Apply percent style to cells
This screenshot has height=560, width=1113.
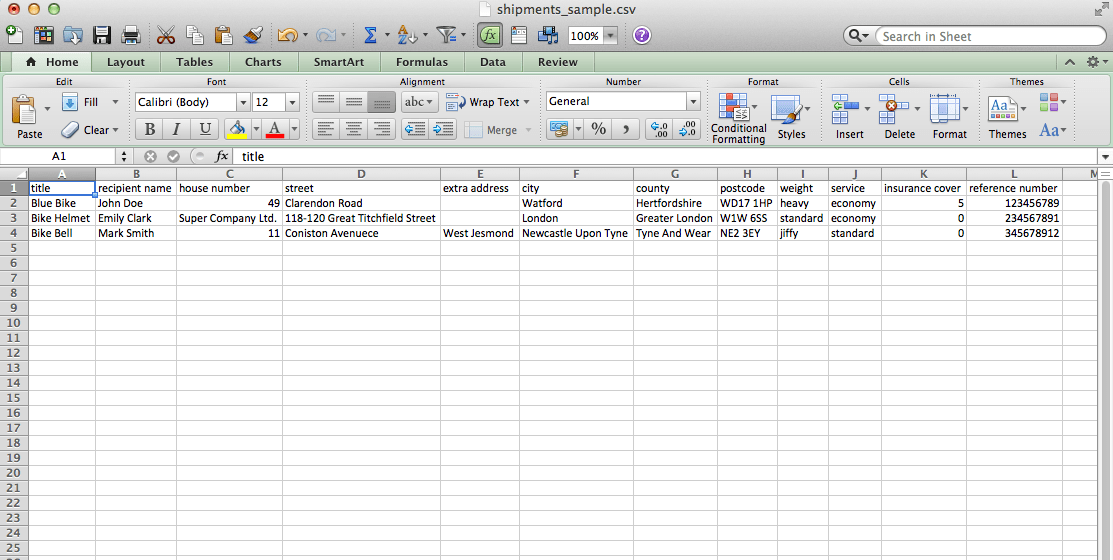599,129
